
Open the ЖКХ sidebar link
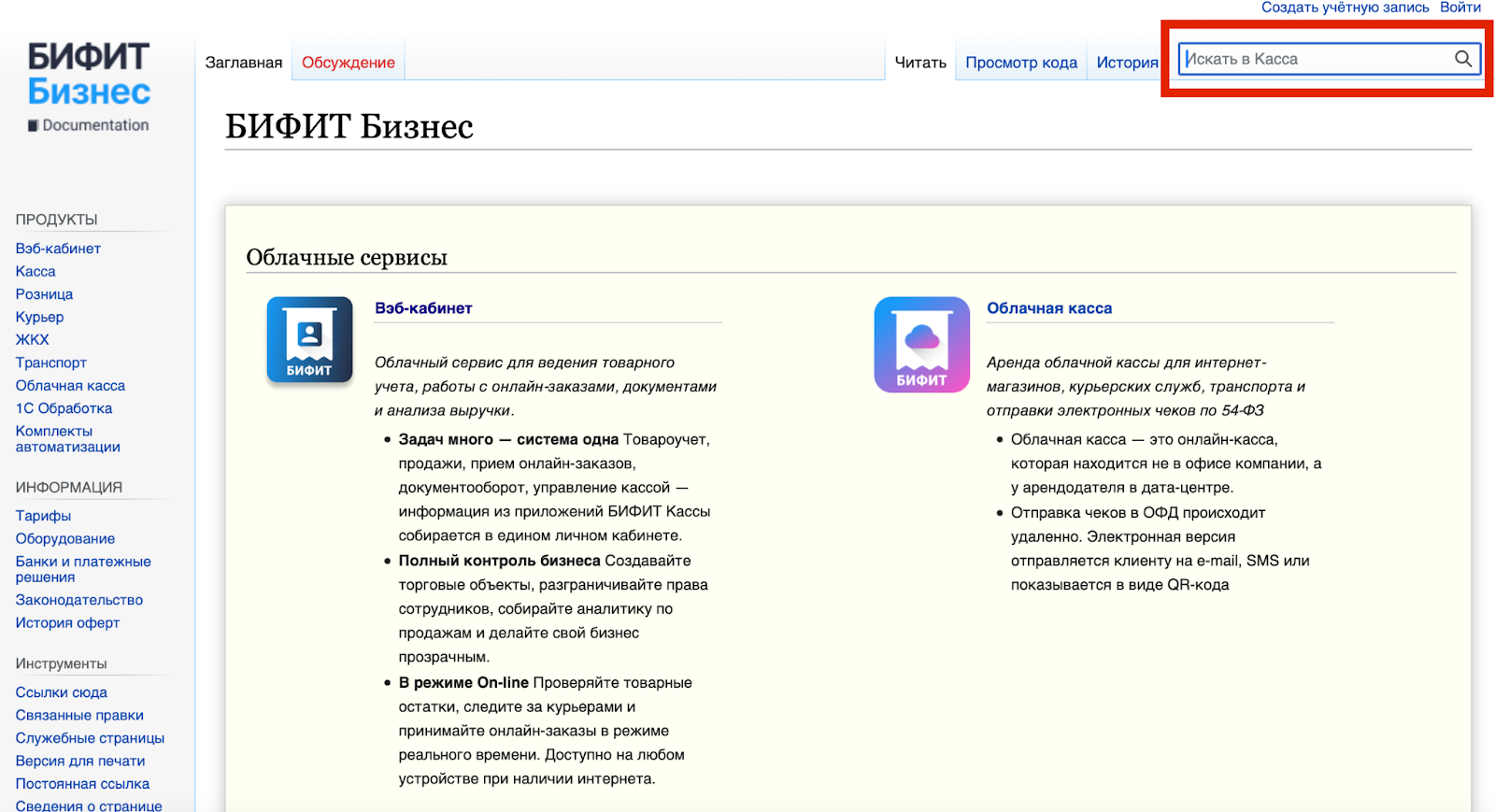pos(32,340)
